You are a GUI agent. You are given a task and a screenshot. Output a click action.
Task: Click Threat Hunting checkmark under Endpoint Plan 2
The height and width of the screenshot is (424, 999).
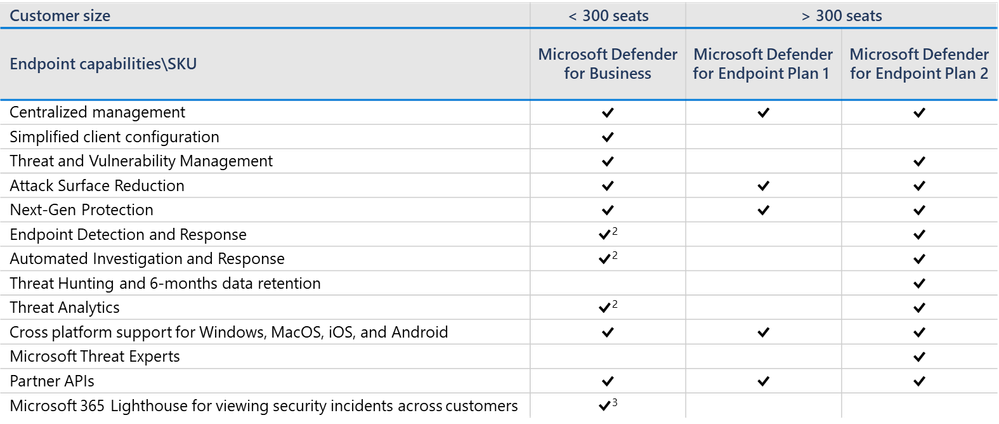click(x=919, y=283)
